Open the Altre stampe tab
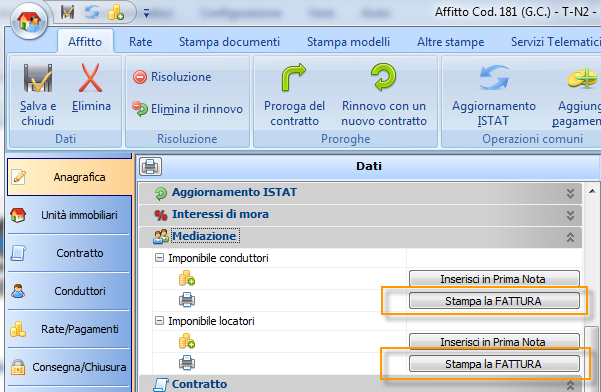601x392 pixels. pyautogui.click(x=450, y=41)
